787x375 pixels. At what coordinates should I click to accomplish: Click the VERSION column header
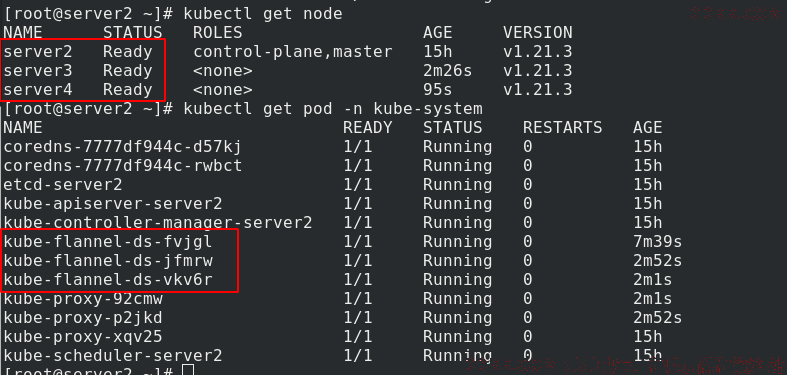click(538, 33)
